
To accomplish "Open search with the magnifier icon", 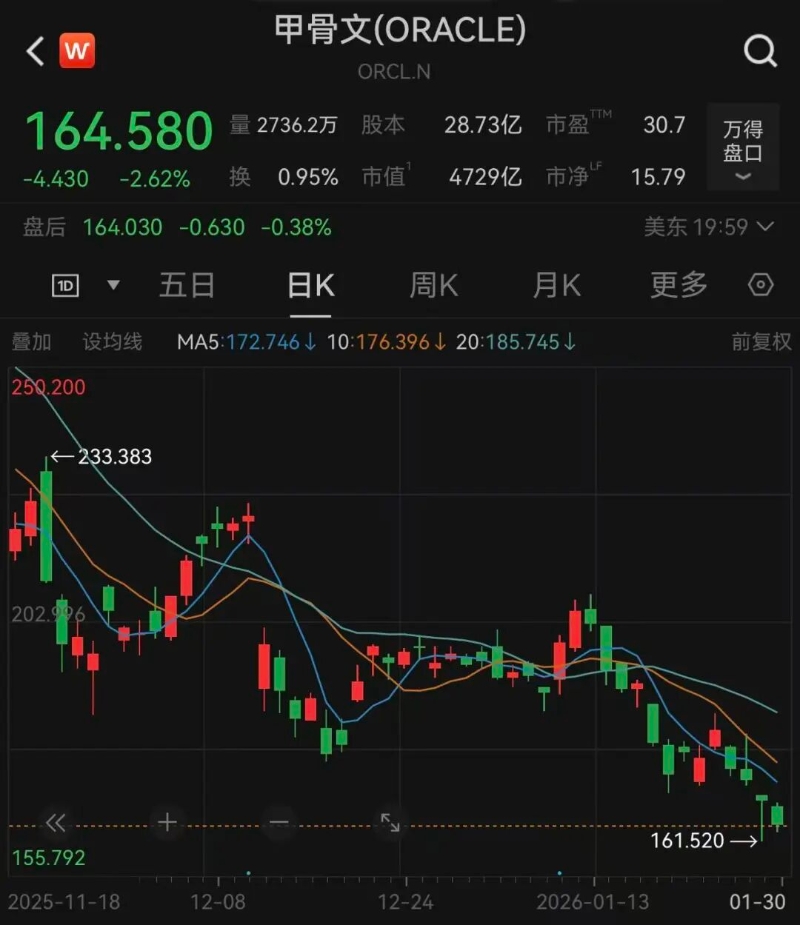I will pyautogui.click(x=760, y=49).
